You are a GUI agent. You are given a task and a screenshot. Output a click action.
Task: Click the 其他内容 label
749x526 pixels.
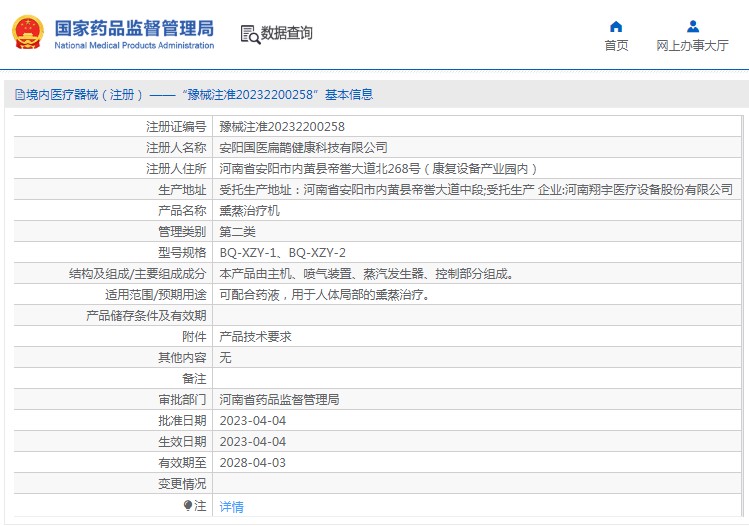click(x=182, y=358)
